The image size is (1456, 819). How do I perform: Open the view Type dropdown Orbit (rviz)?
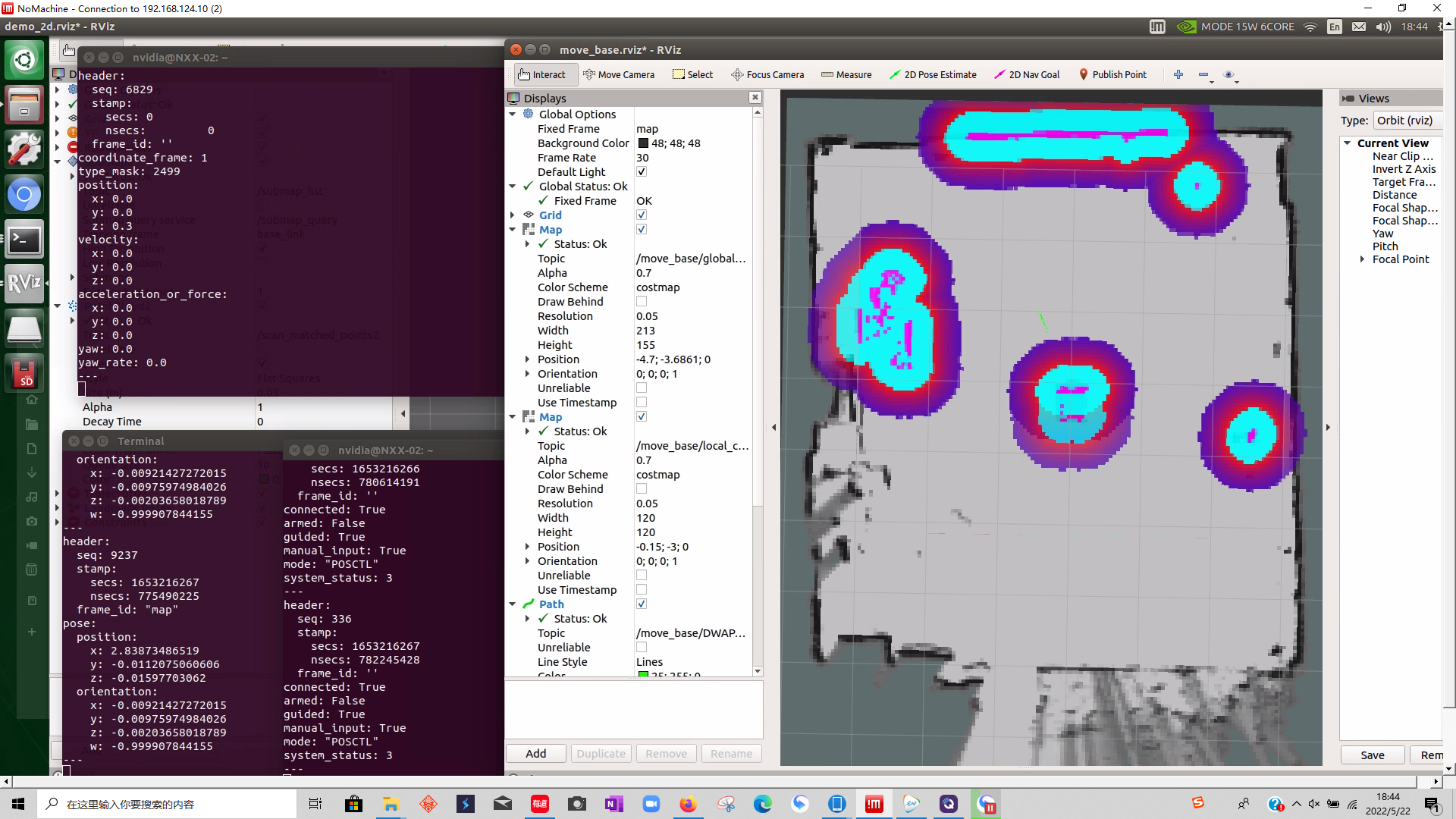(1407, 121)
